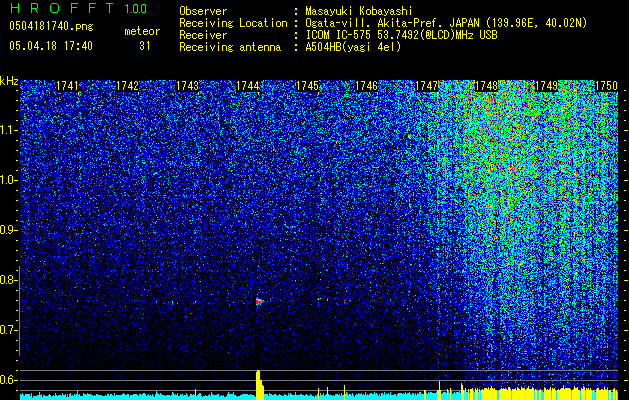Click the A504HB(yagi 4el) antenna text
Screen dimensions: 629x400
353,47
